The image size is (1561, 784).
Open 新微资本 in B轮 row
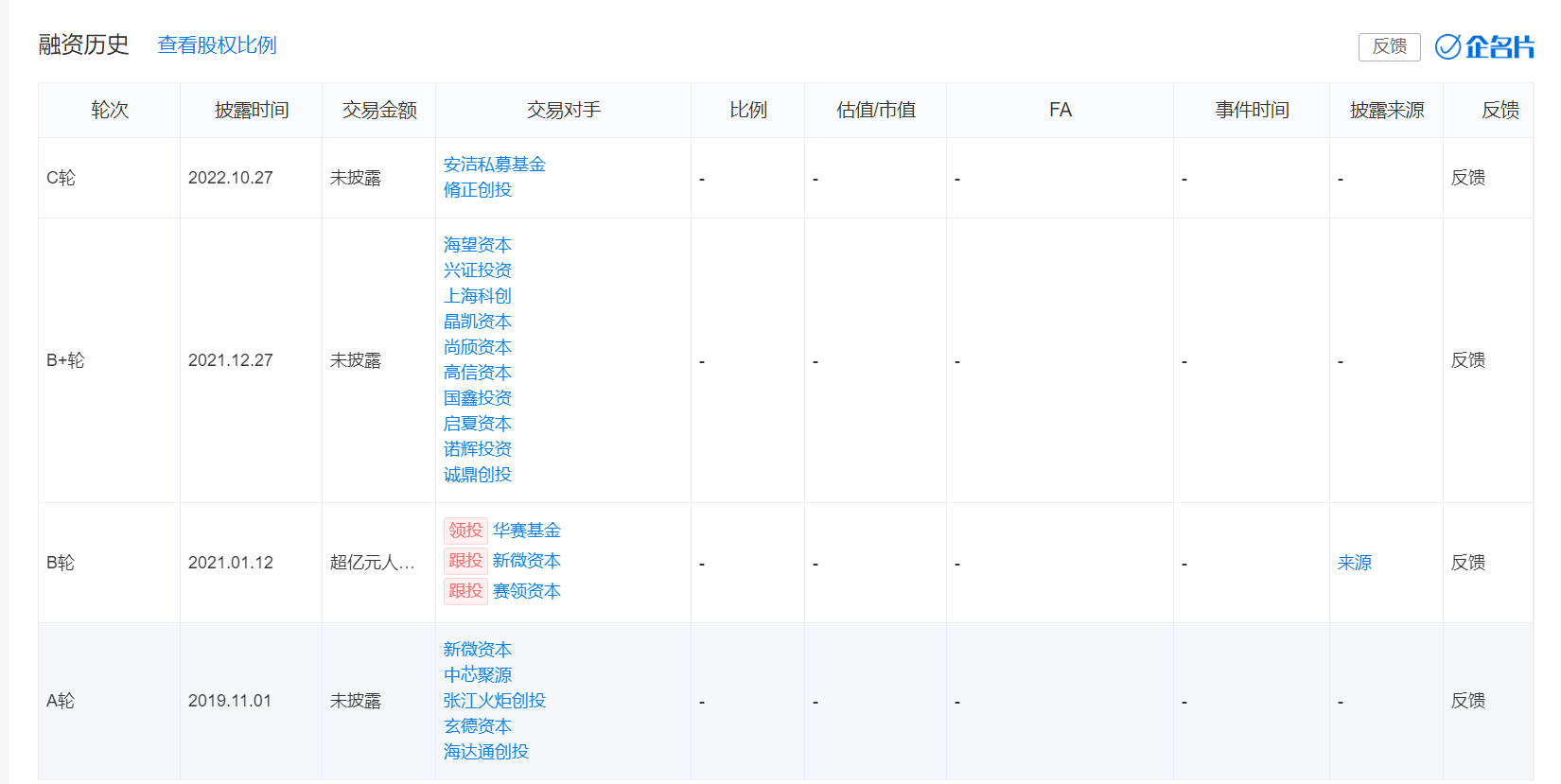click(x=527, y=561)
